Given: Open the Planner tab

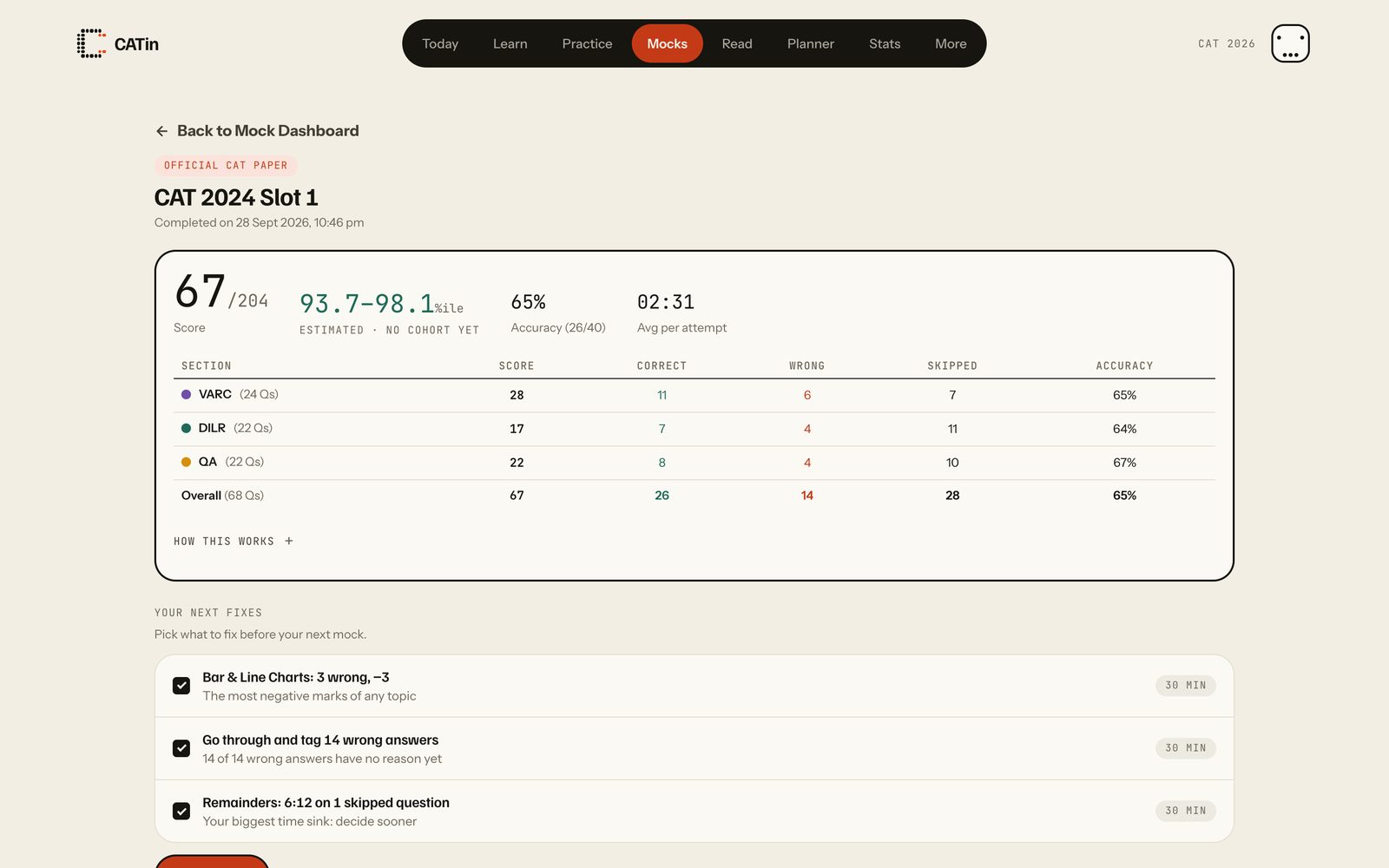Looking at the screenshot, I should pyautogui.click(x=811, y=43).
